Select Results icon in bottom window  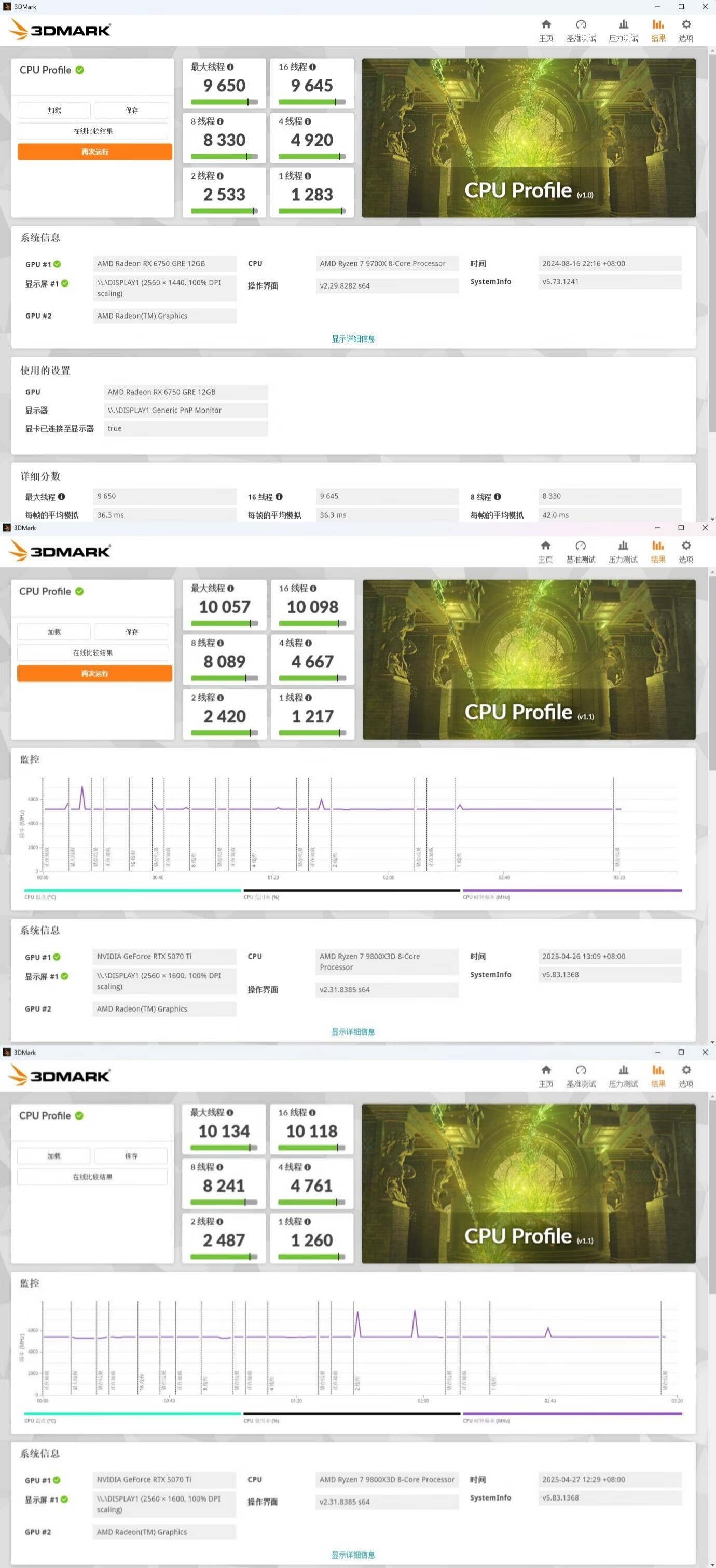coord(658,1070)
